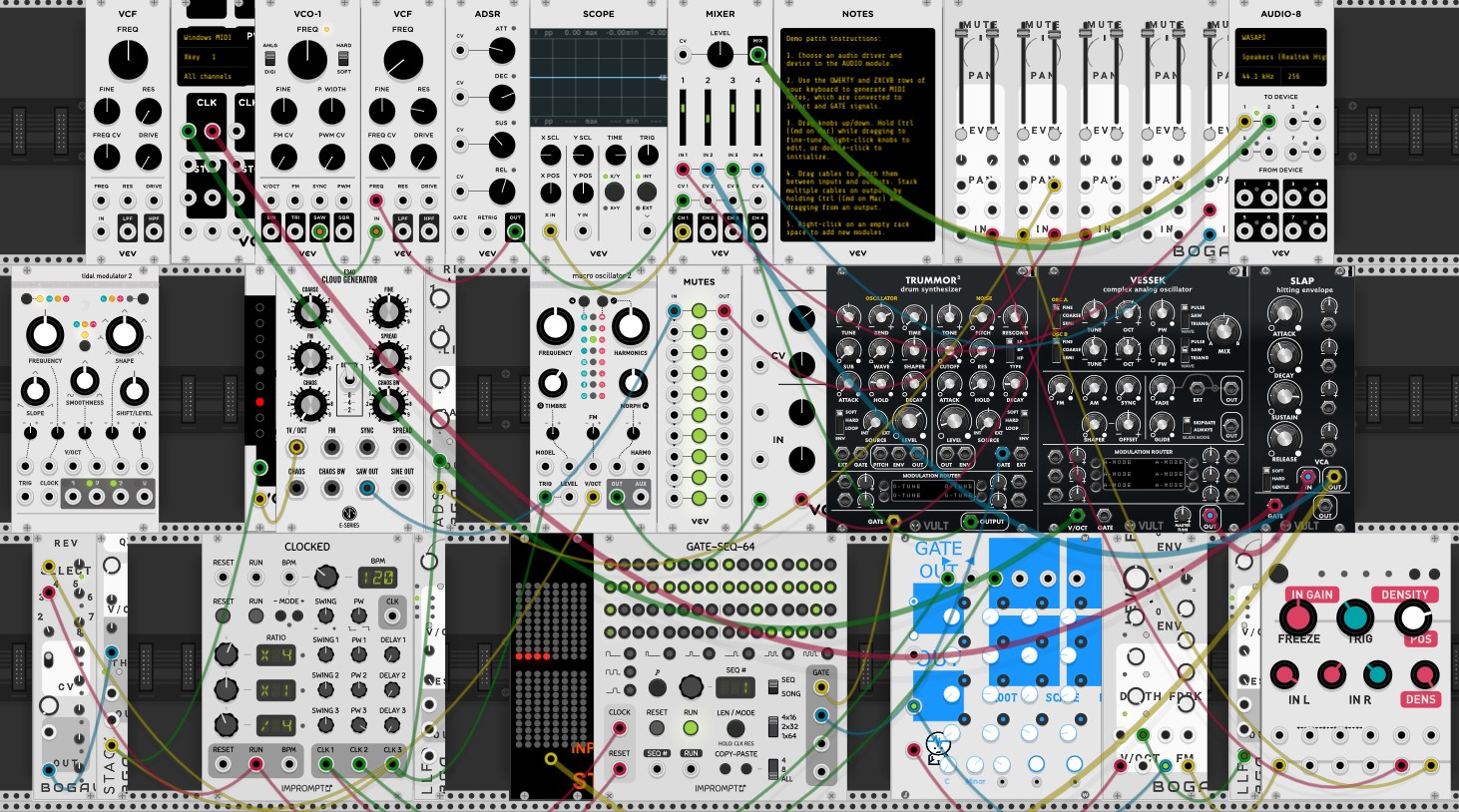Open the Audio-8 WASAPI driver selector

pyautogui.click(x=1282, y=37)
